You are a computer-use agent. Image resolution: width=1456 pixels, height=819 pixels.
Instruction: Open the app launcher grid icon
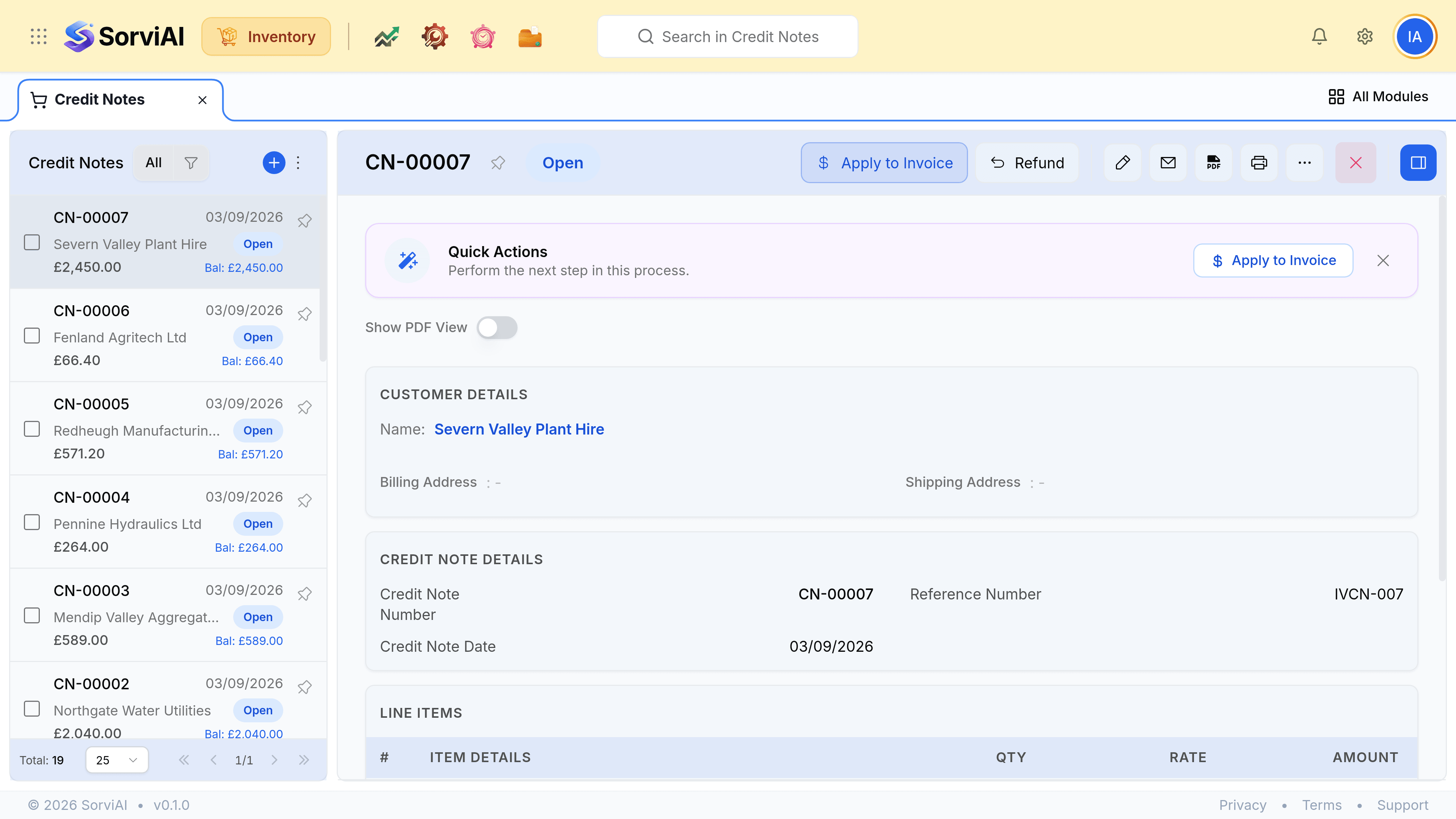(38, 37)
